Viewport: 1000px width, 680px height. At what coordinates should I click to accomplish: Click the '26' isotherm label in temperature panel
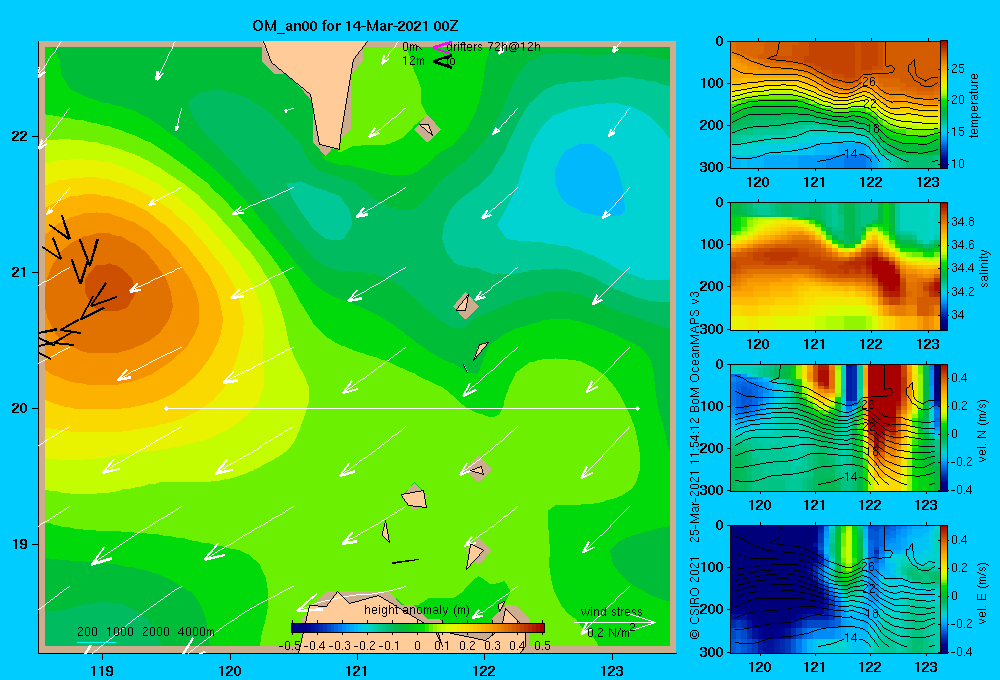click(x=869, y=82)
